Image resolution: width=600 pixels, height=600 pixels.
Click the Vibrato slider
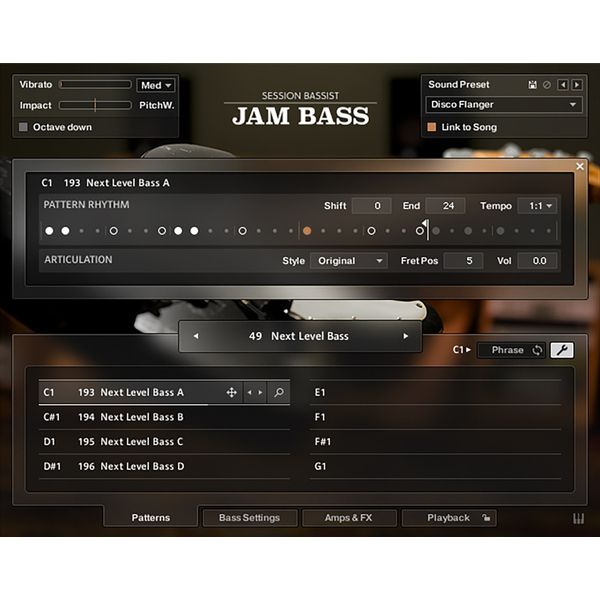95,85
